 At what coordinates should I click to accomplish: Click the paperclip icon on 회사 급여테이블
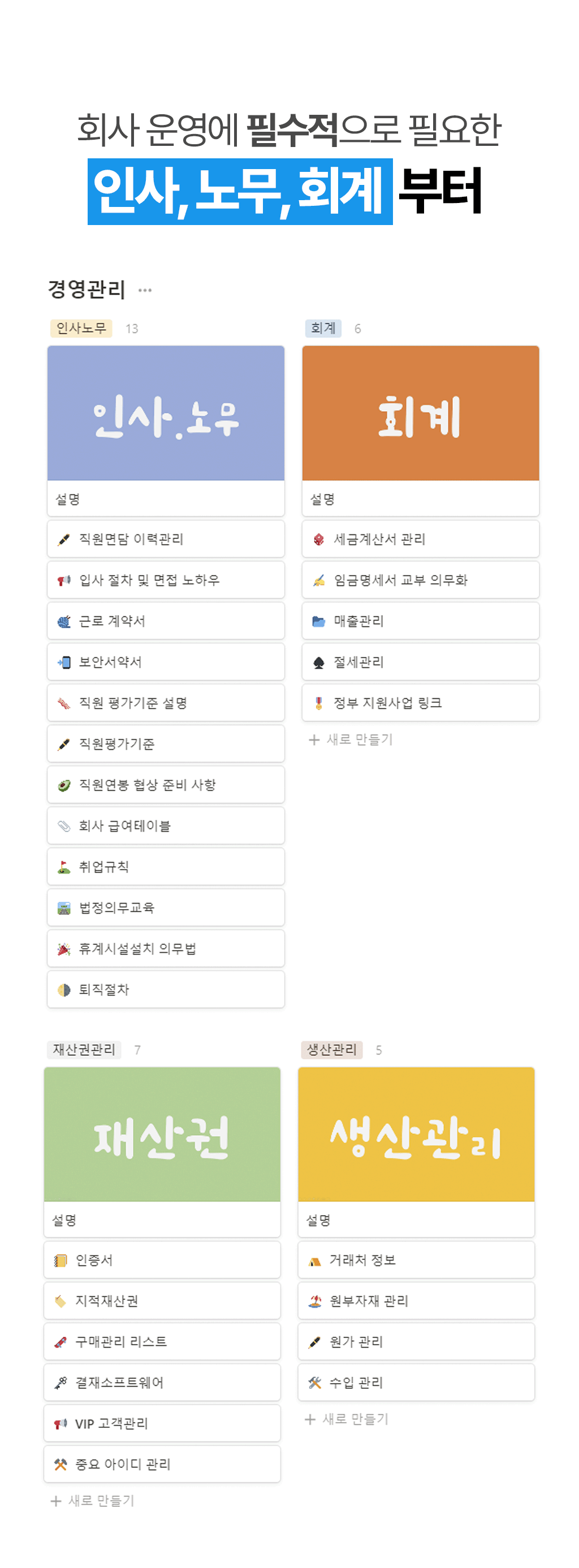pos(64,826)
